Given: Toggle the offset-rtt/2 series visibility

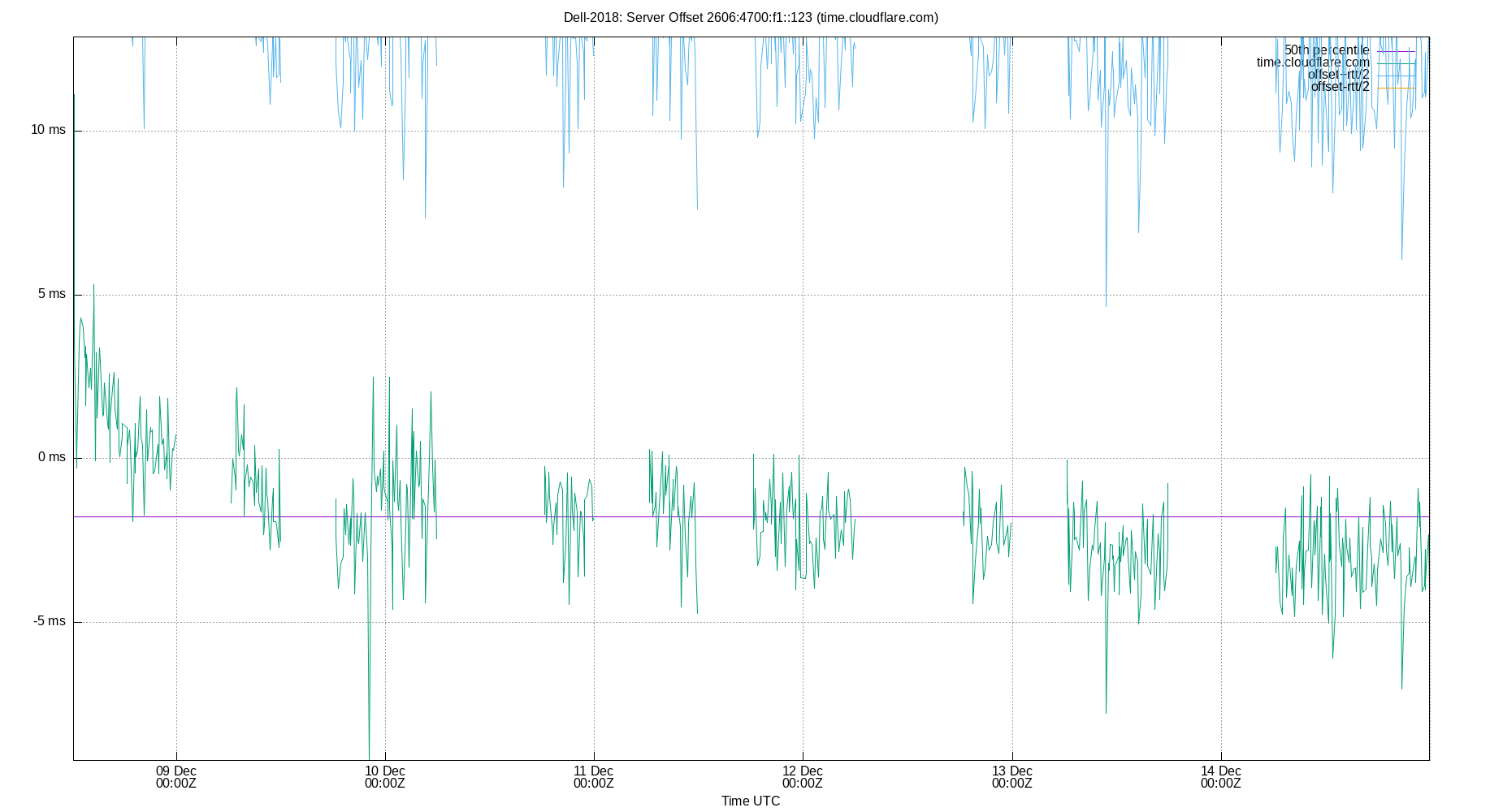Looking at the screenshot, I should click(x=1341, y=87).
